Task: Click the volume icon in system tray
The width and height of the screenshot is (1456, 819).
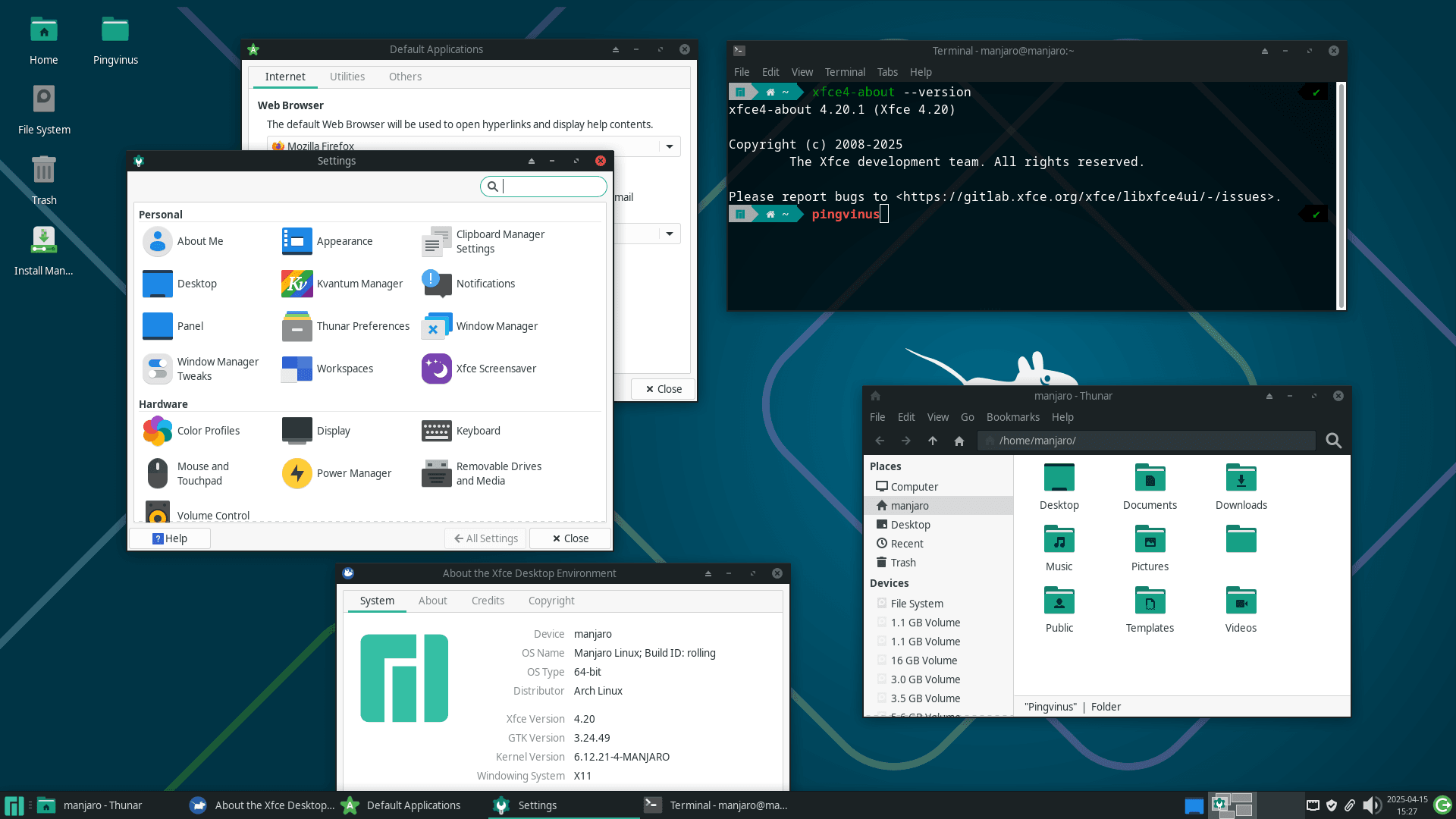Action: tap(1371, 805)
